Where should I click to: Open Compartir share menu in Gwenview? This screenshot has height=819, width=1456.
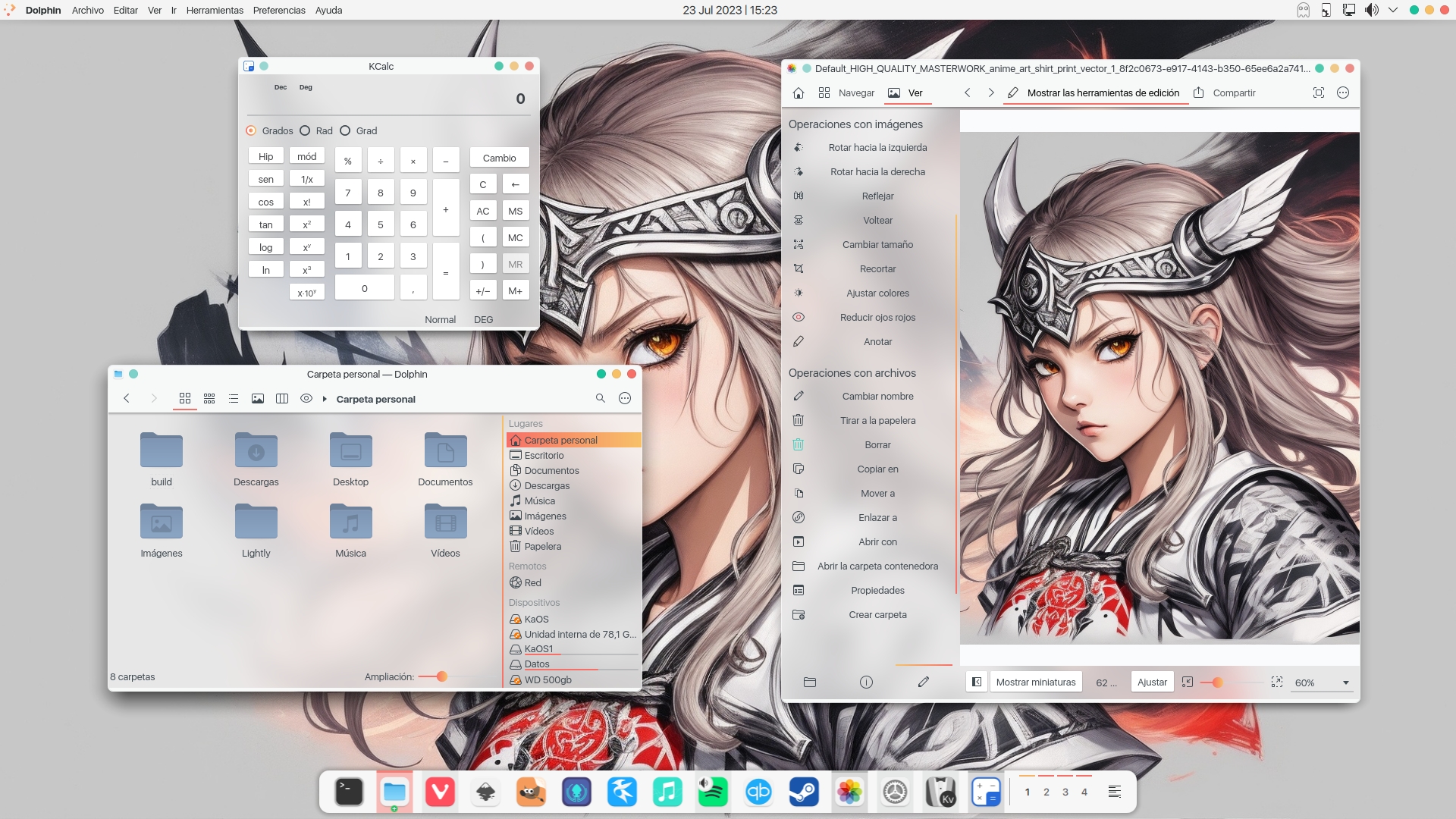tap(1224, 93)
